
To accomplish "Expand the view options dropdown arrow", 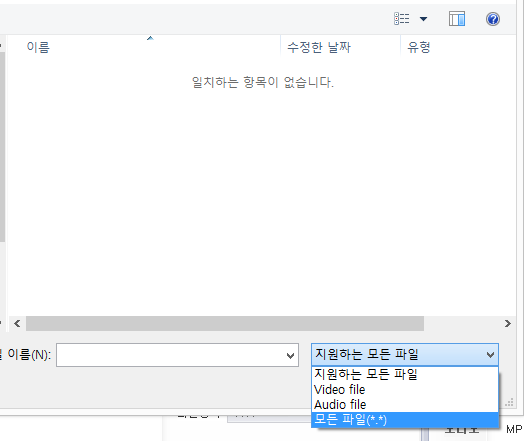I will coord(423,19).
